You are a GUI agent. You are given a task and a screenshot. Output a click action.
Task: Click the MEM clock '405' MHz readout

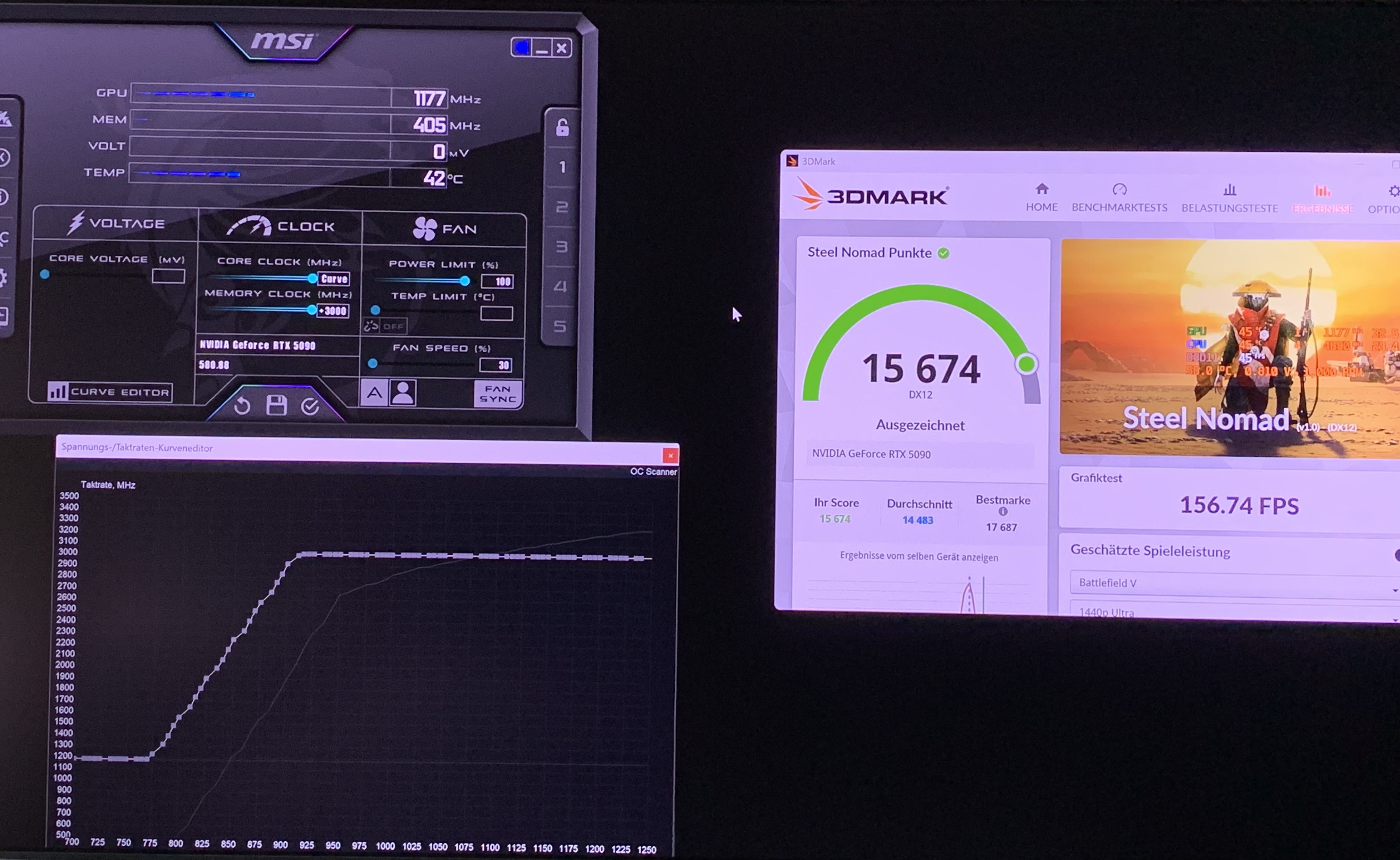coord(430,125)
